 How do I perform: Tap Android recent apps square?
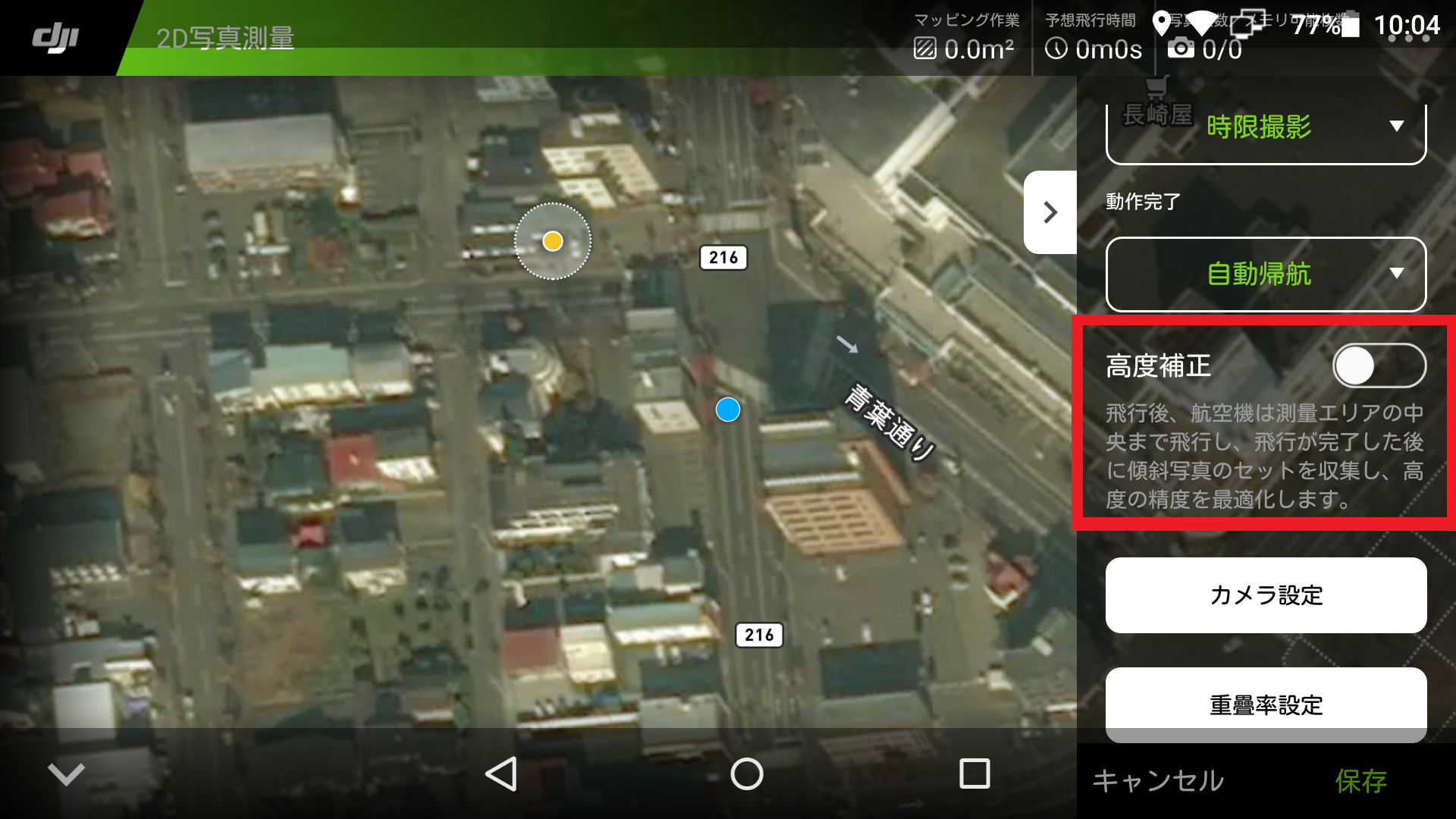point(974,774)
